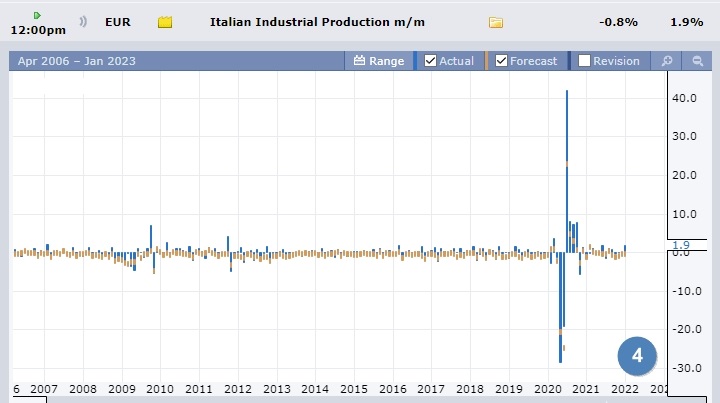Click the 12:00pm event time

point(38,30)
